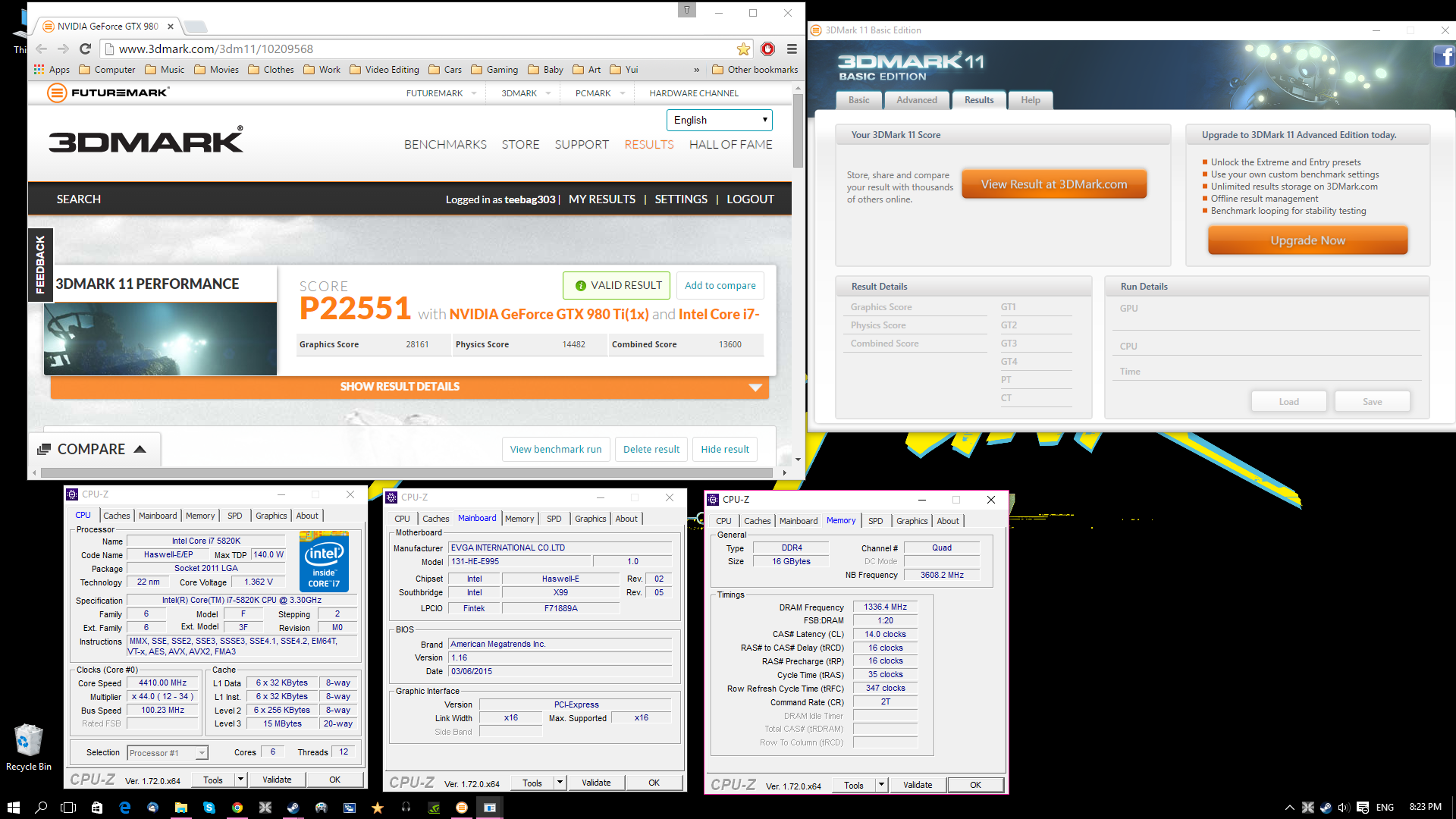Viewport: 1456px width, 819px height.
Task: Click Add to compare
Action: 720,285
